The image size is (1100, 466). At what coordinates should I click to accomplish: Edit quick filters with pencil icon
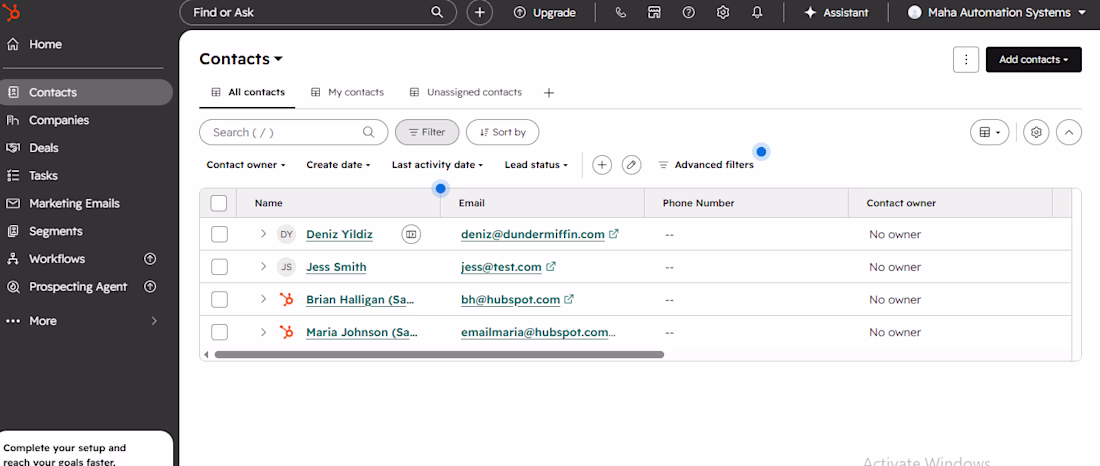coord(631,165)
